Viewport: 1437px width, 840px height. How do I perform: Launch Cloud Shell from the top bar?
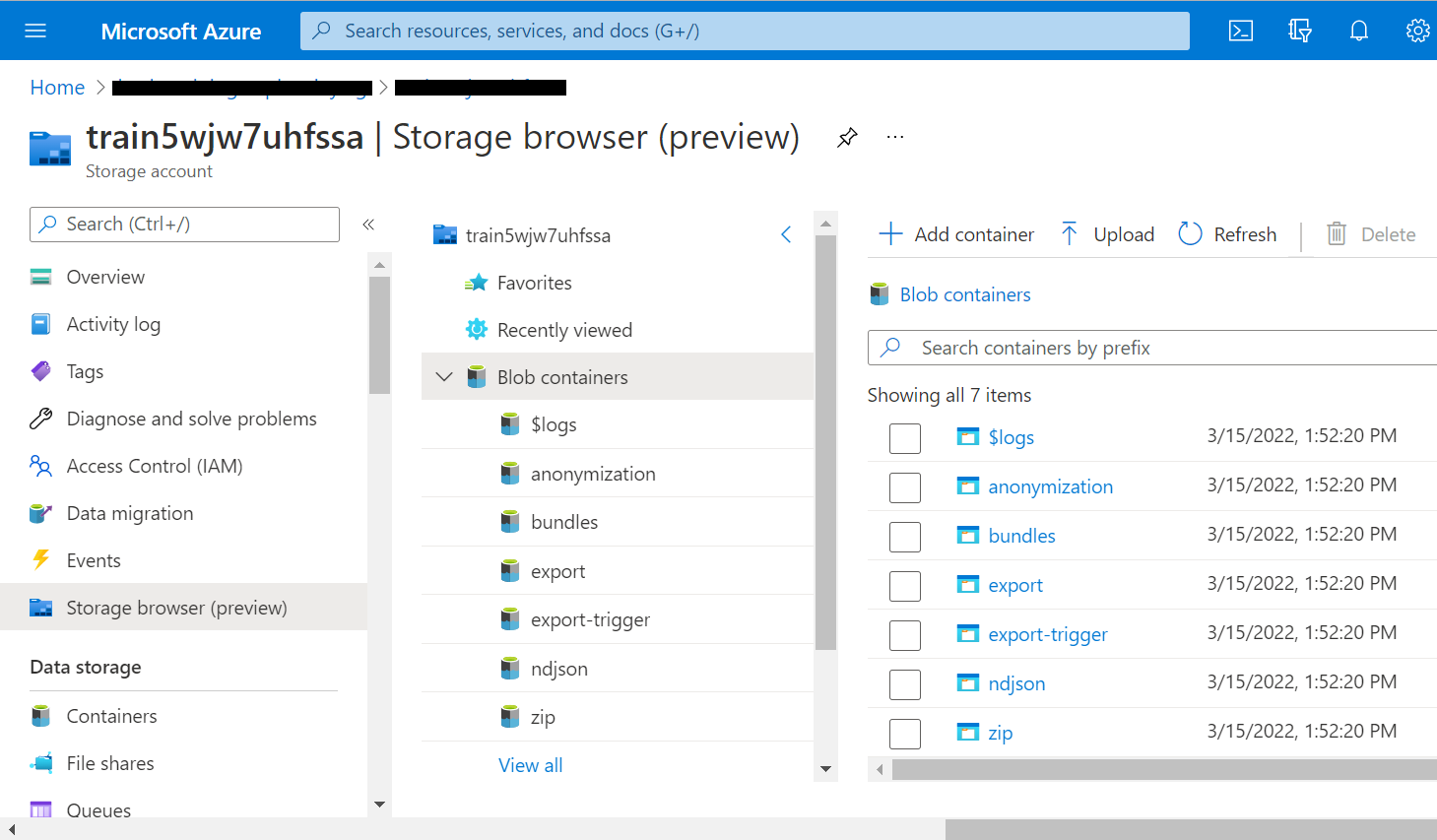click(1241, 31)
